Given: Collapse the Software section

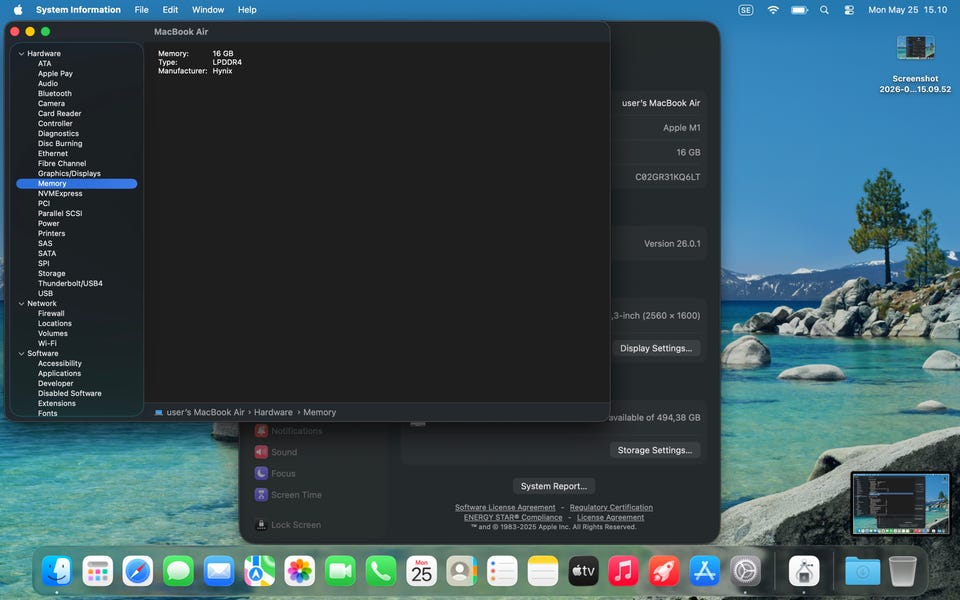Looking at the screenshot, I should click(x=21, y=353).
